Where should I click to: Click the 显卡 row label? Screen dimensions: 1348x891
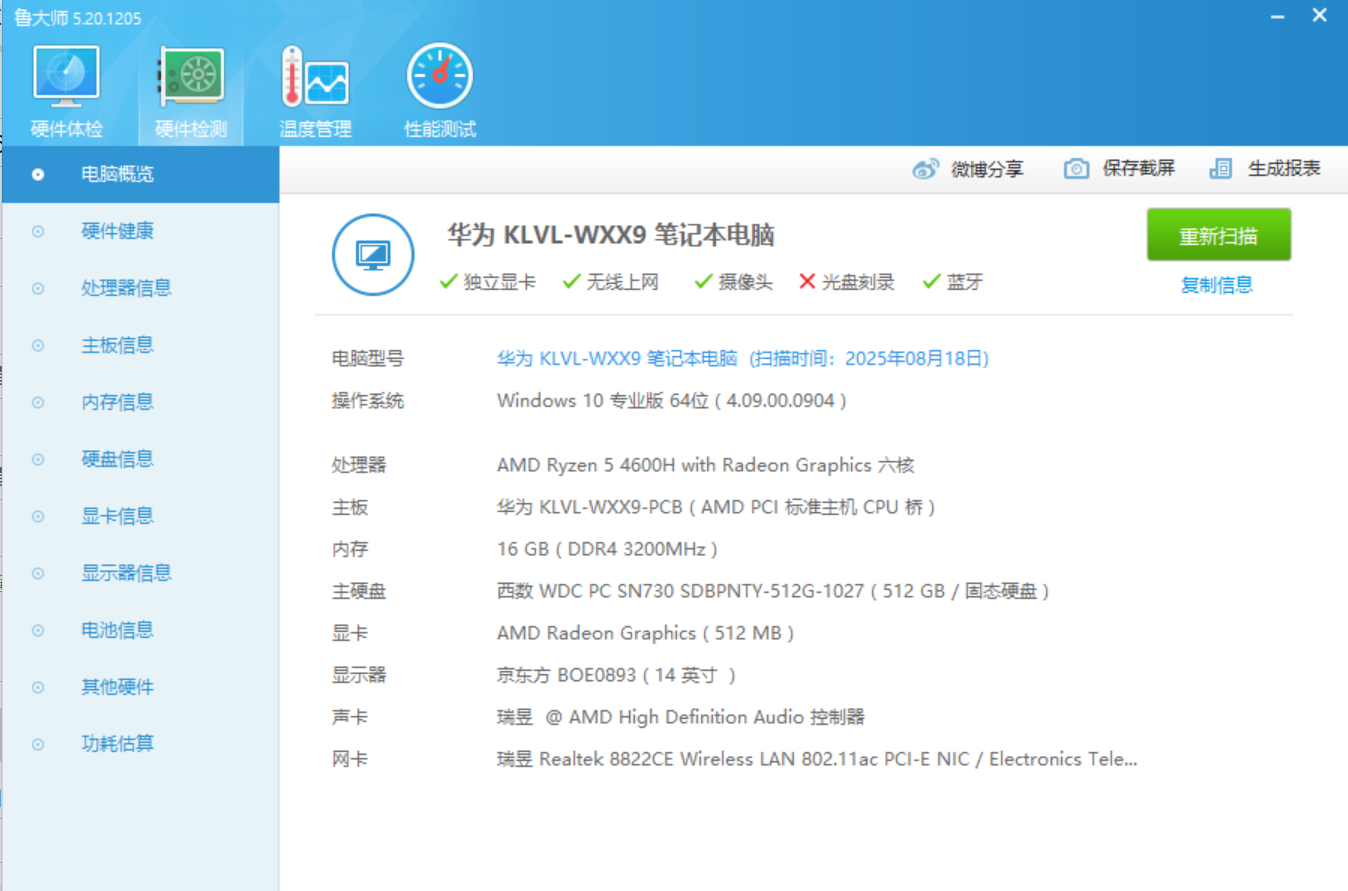(350, 633)
